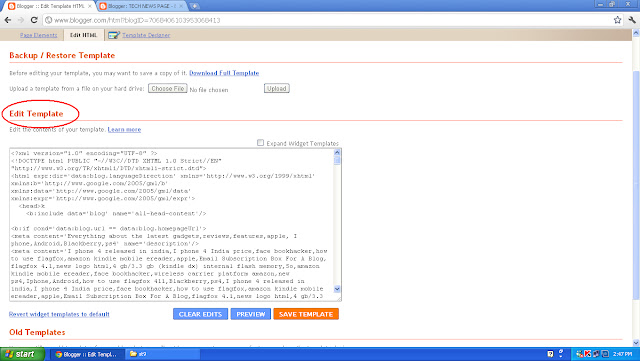Click the Kaspersky antivirus tray icon
Screen dimensions: 640x361
(587, 354)
